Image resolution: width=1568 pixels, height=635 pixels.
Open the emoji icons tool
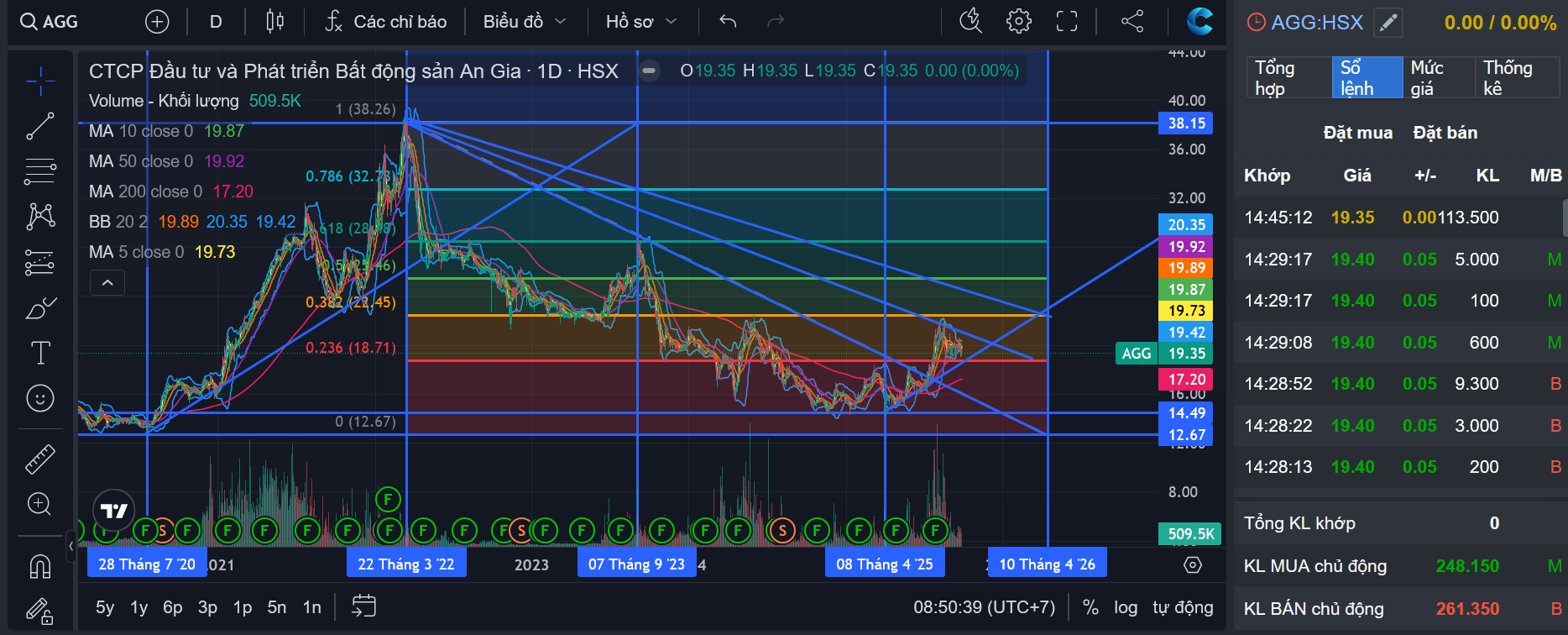pyautogui.click(x=40, y=398)
